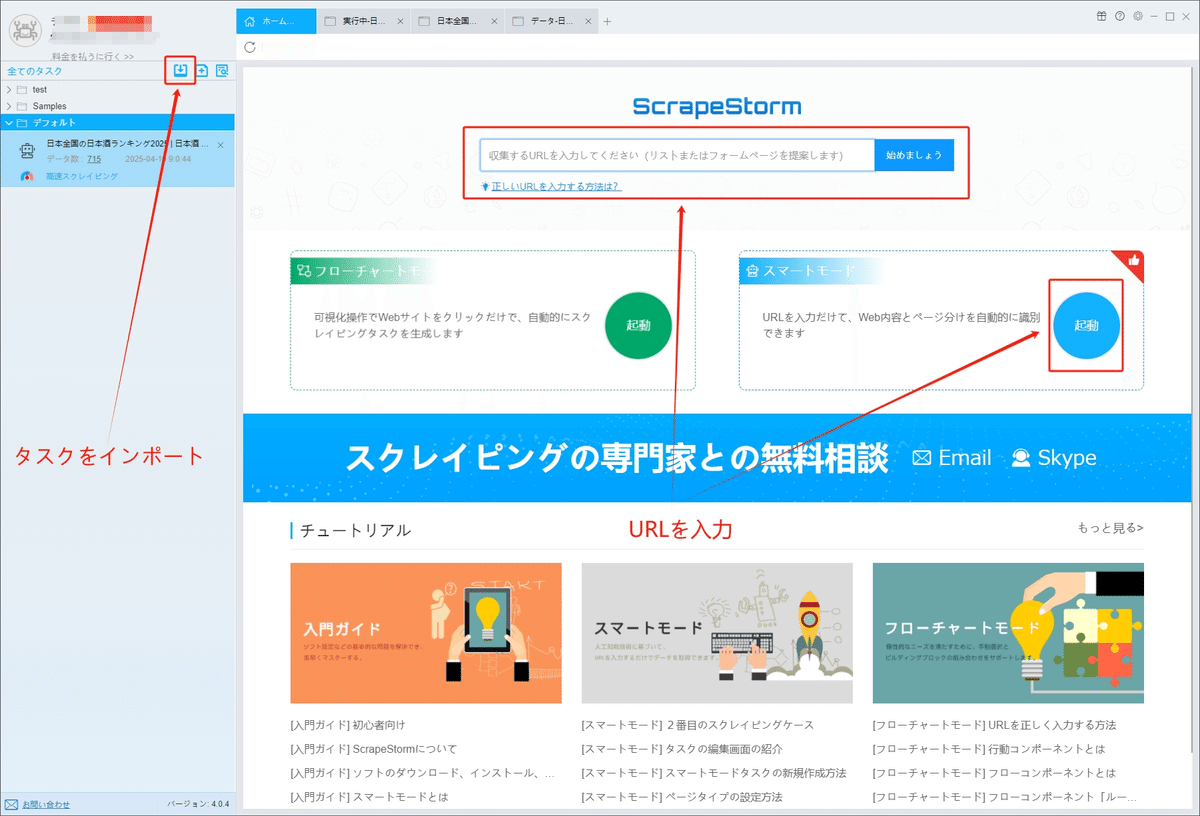The height and width of the screenshot is (816, 1200).
Task: Click data count 715 link
Action: click(x=93, y=159)
